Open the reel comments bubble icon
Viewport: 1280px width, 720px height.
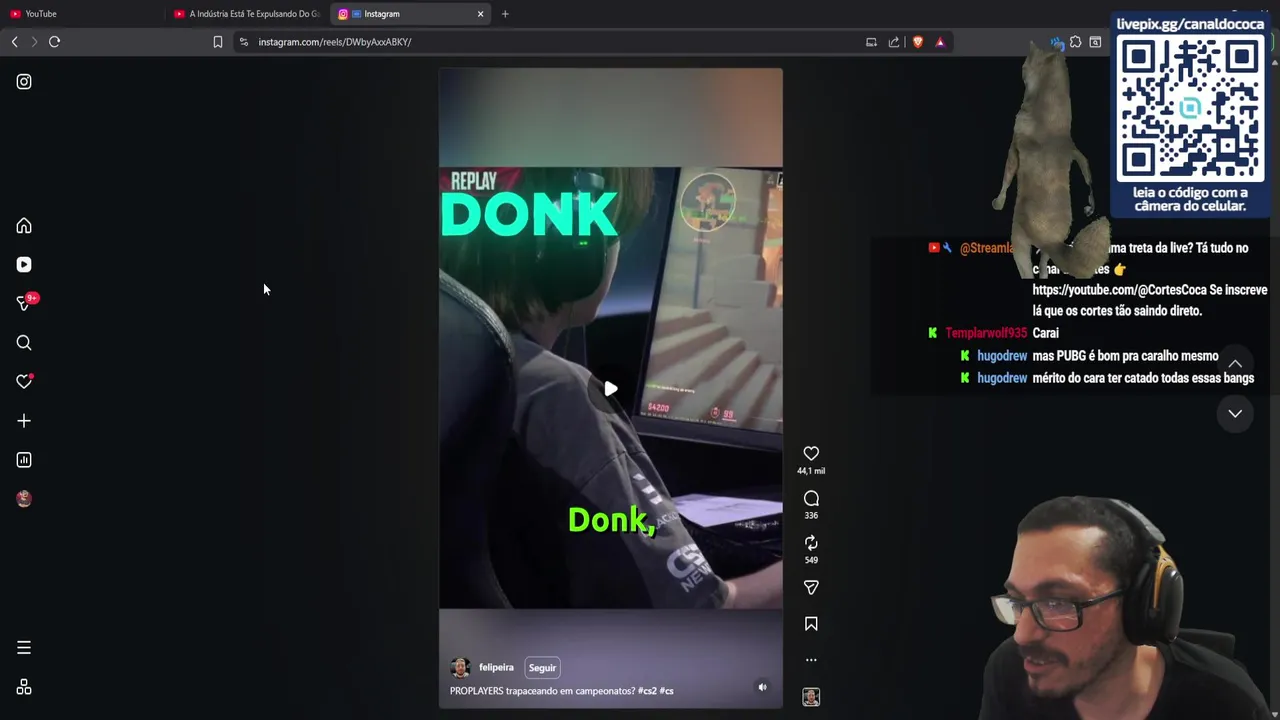pyautogui.click(x=811, y=498)
